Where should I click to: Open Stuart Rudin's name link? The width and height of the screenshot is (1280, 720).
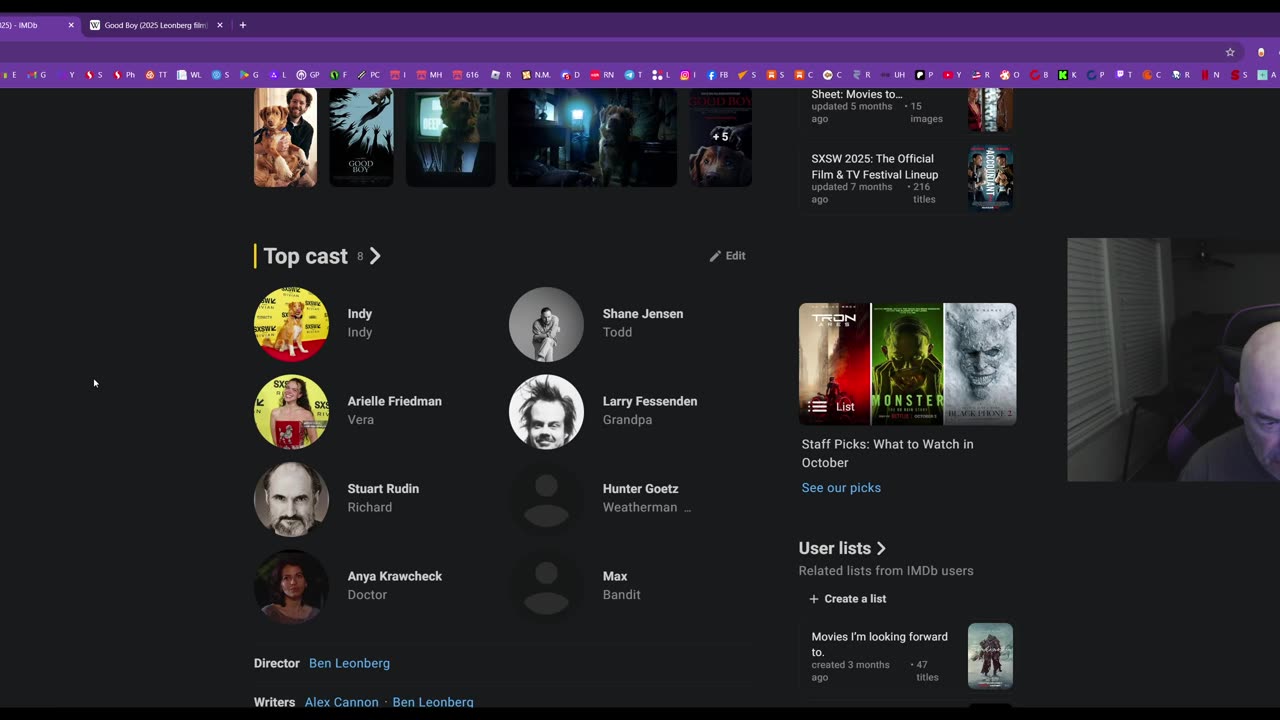point(383,489)
